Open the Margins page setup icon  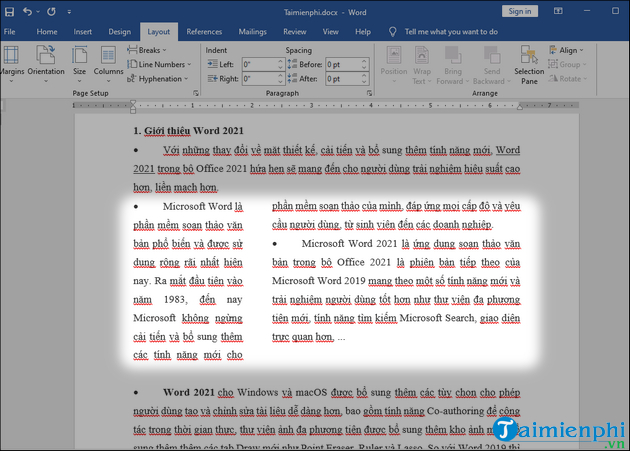11,55
